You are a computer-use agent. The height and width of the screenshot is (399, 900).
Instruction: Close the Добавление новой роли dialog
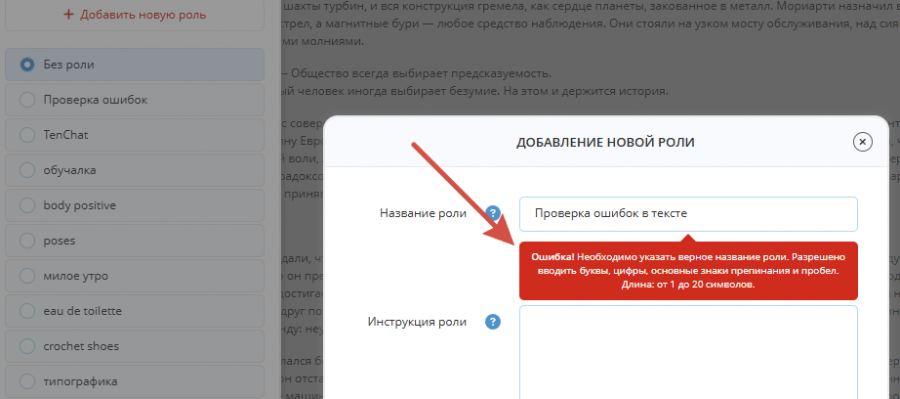(862, 142)
